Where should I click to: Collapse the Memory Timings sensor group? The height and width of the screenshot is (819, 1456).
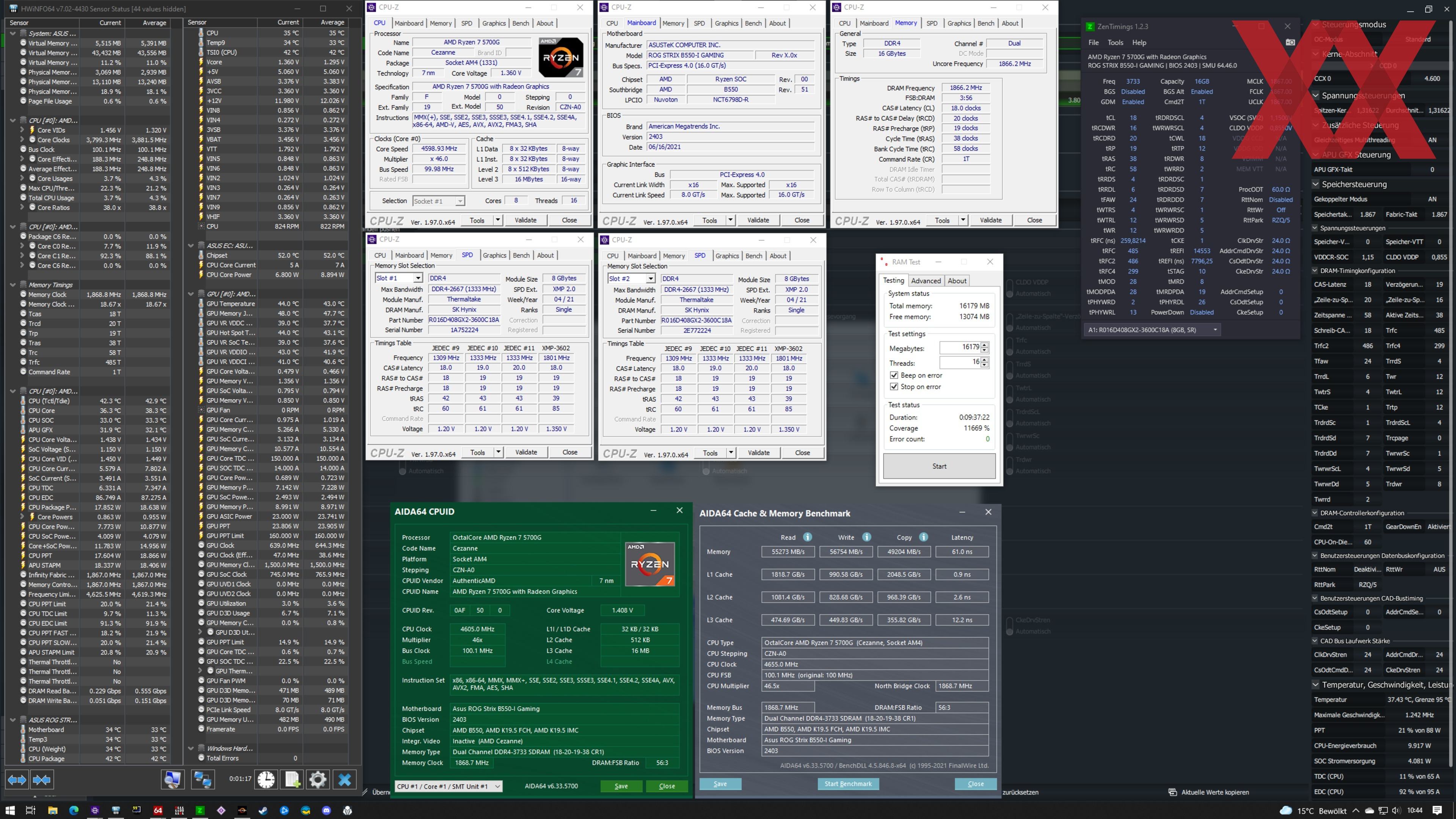[x=13, y=285]
